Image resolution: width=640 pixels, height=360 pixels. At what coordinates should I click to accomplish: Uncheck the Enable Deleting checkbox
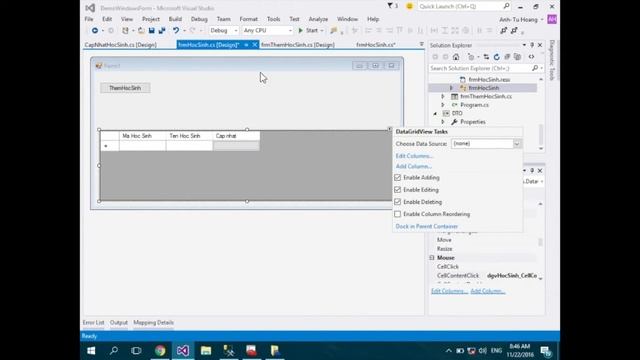398,202
